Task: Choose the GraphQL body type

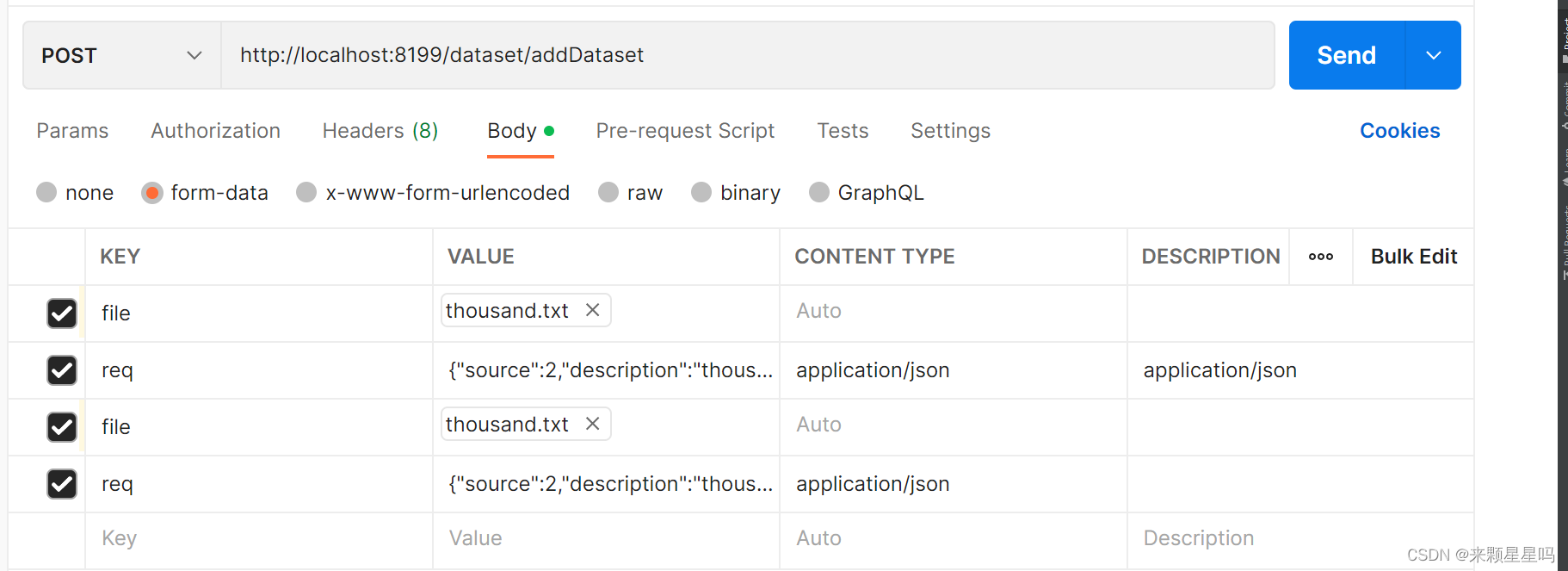Action: [819, 192]
